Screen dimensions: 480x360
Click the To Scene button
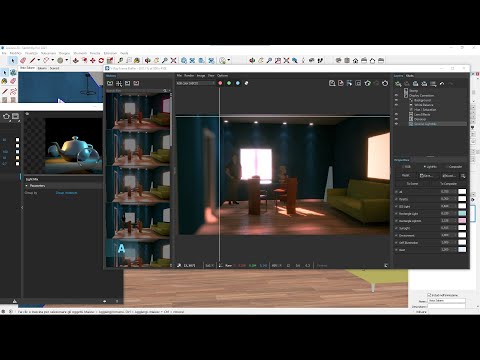[x=412, y=184]
